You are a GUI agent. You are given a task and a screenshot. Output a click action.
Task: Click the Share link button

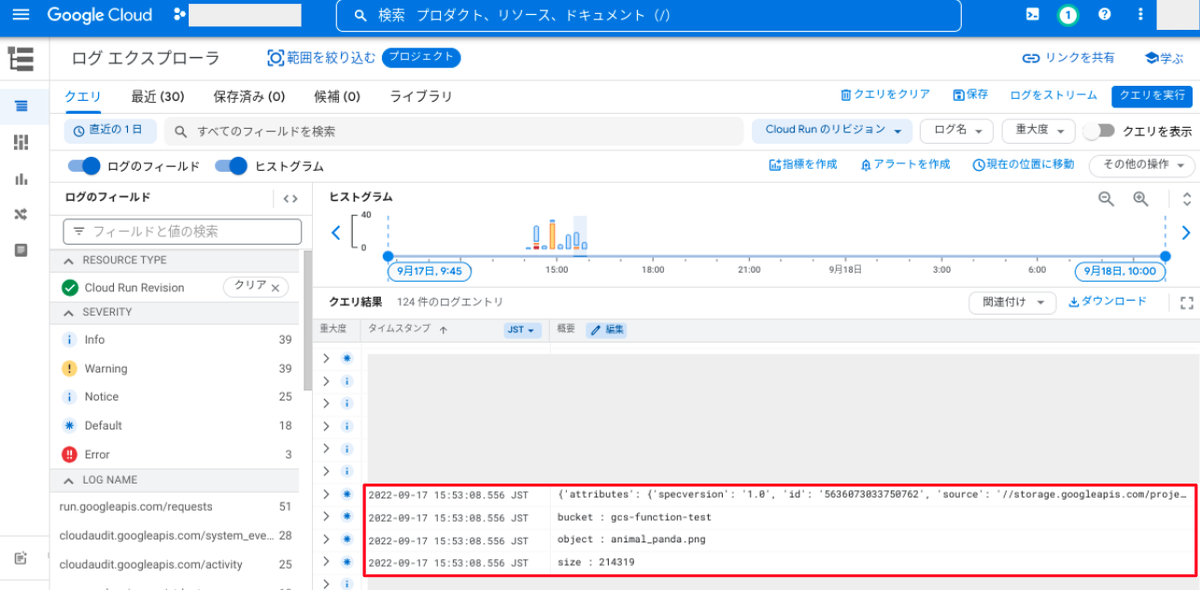coord(1068,58)
